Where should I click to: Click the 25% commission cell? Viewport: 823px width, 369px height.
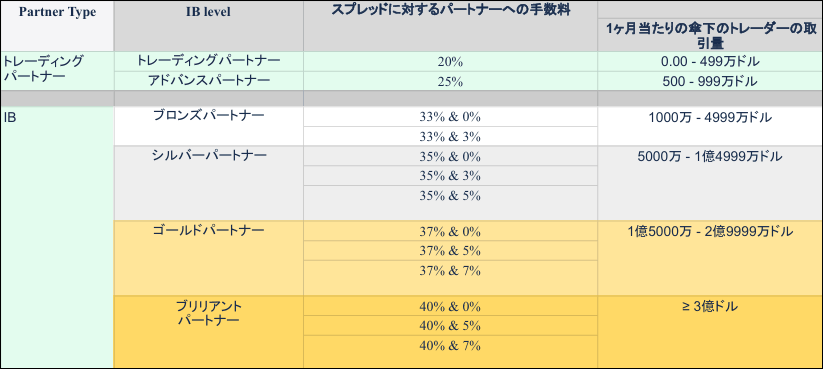pyautogui.click(x=450, y=81)
